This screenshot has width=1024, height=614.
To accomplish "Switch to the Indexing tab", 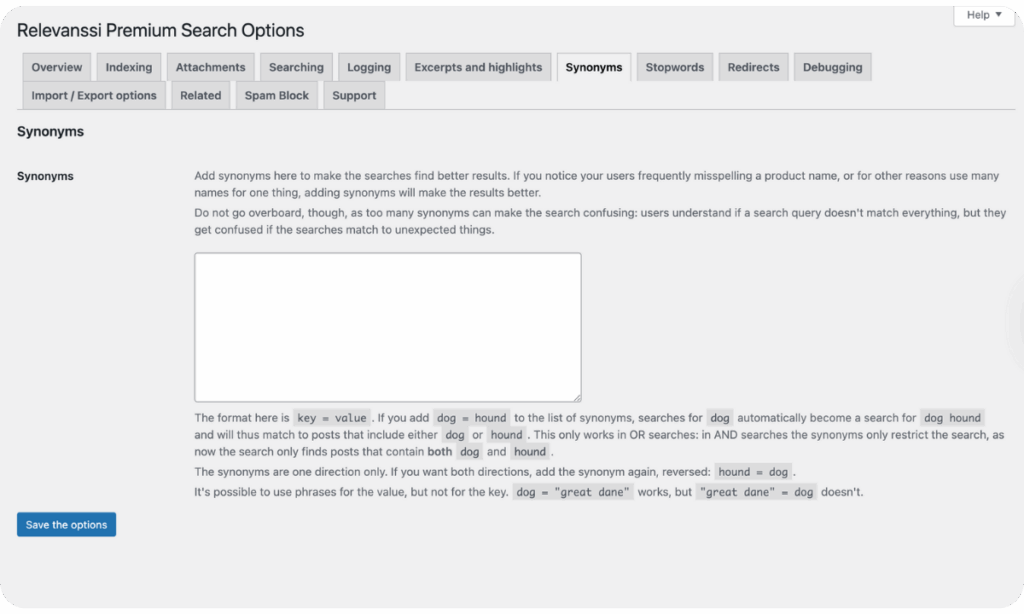I will (129, 67).
